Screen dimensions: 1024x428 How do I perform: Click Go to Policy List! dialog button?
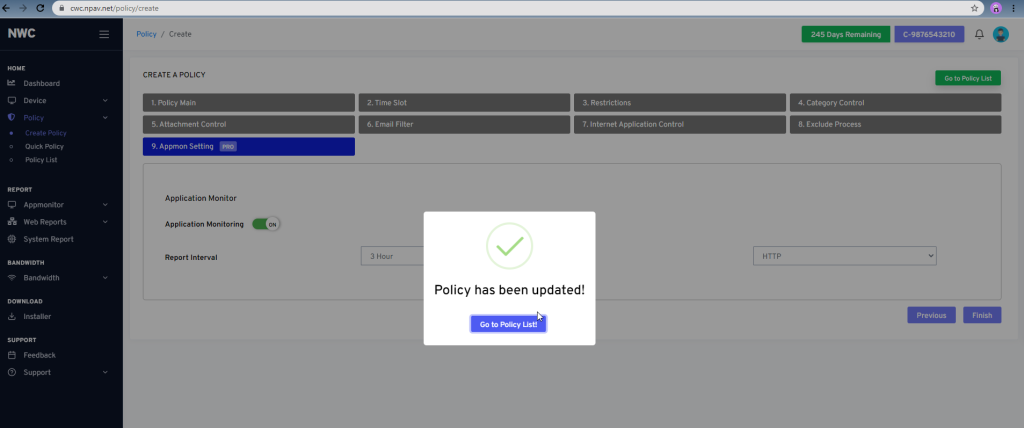508,324
